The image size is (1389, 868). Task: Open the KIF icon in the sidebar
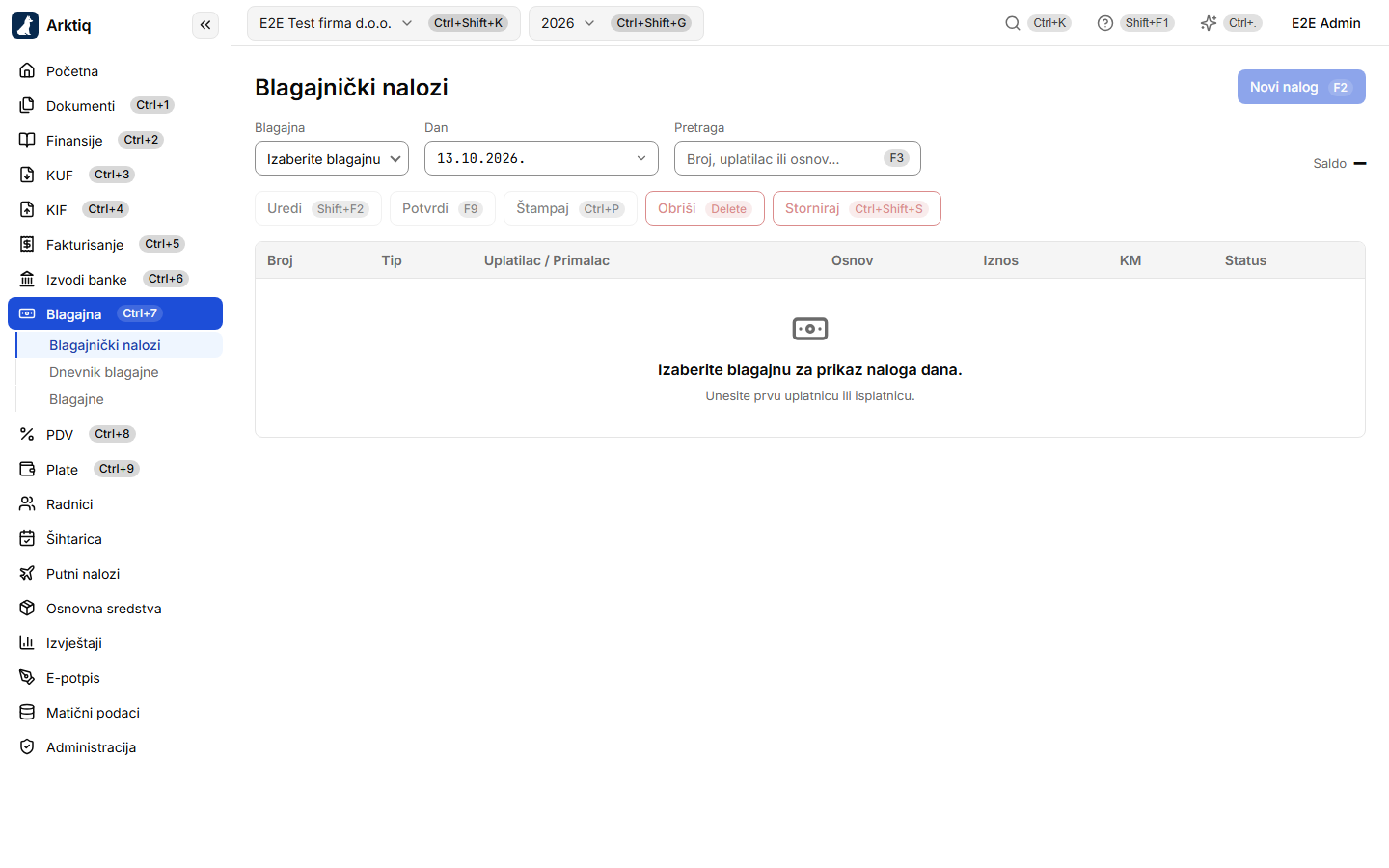[x=27, y=209]
